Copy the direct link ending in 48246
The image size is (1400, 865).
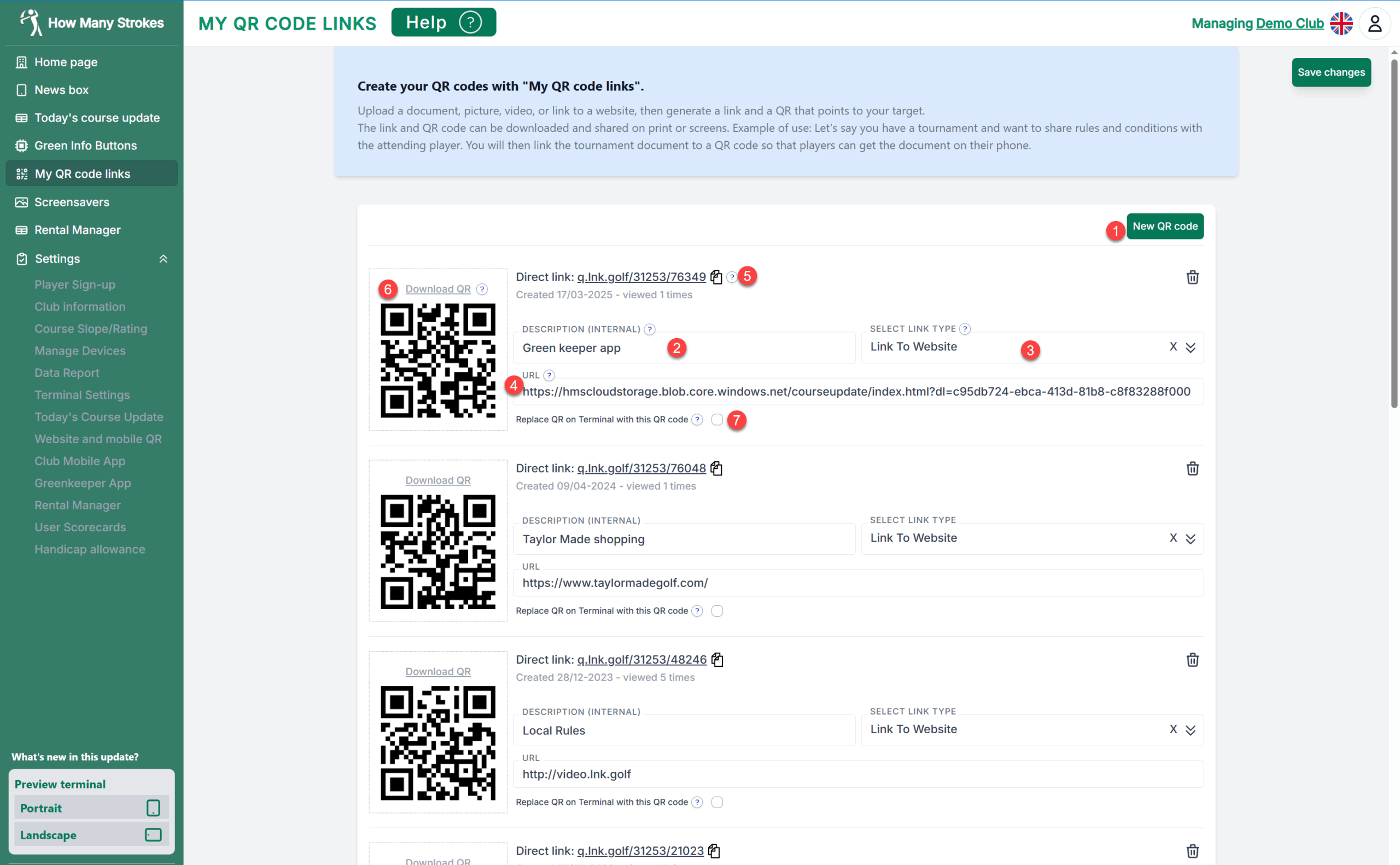tap(717, 660)
